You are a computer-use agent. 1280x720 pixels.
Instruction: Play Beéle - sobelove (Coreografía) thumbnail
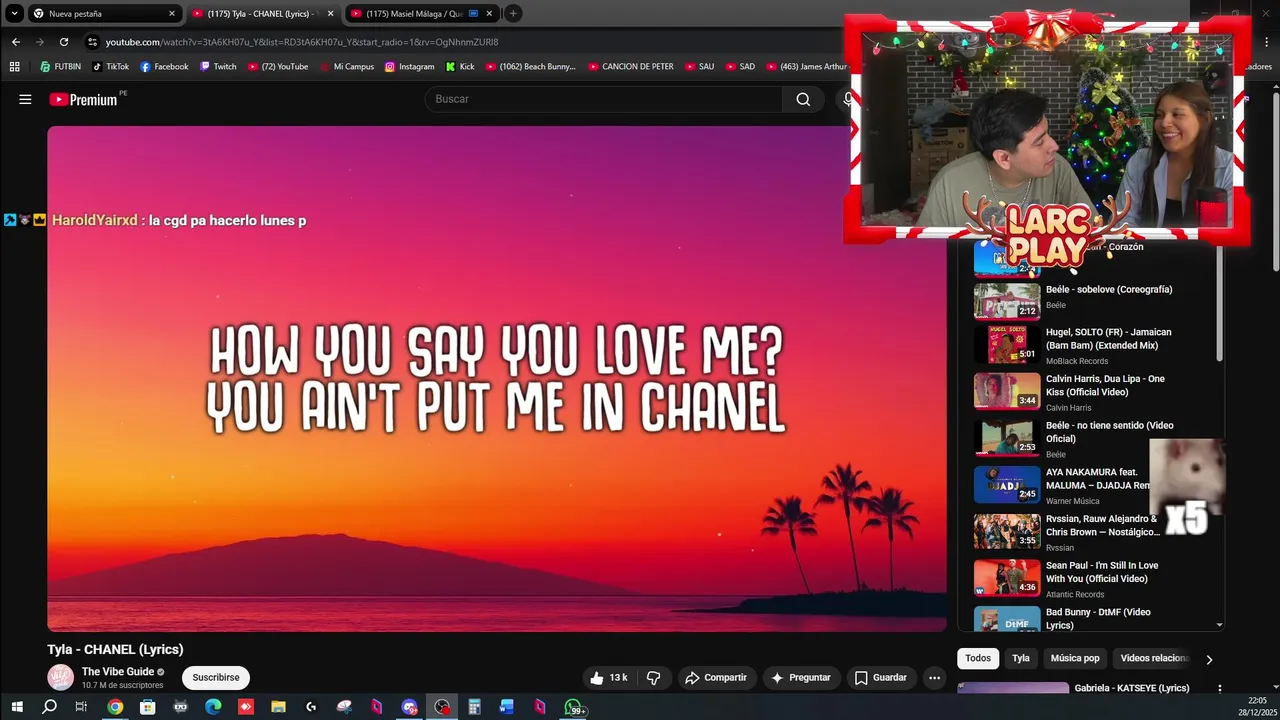click(x=1007, y=300)
